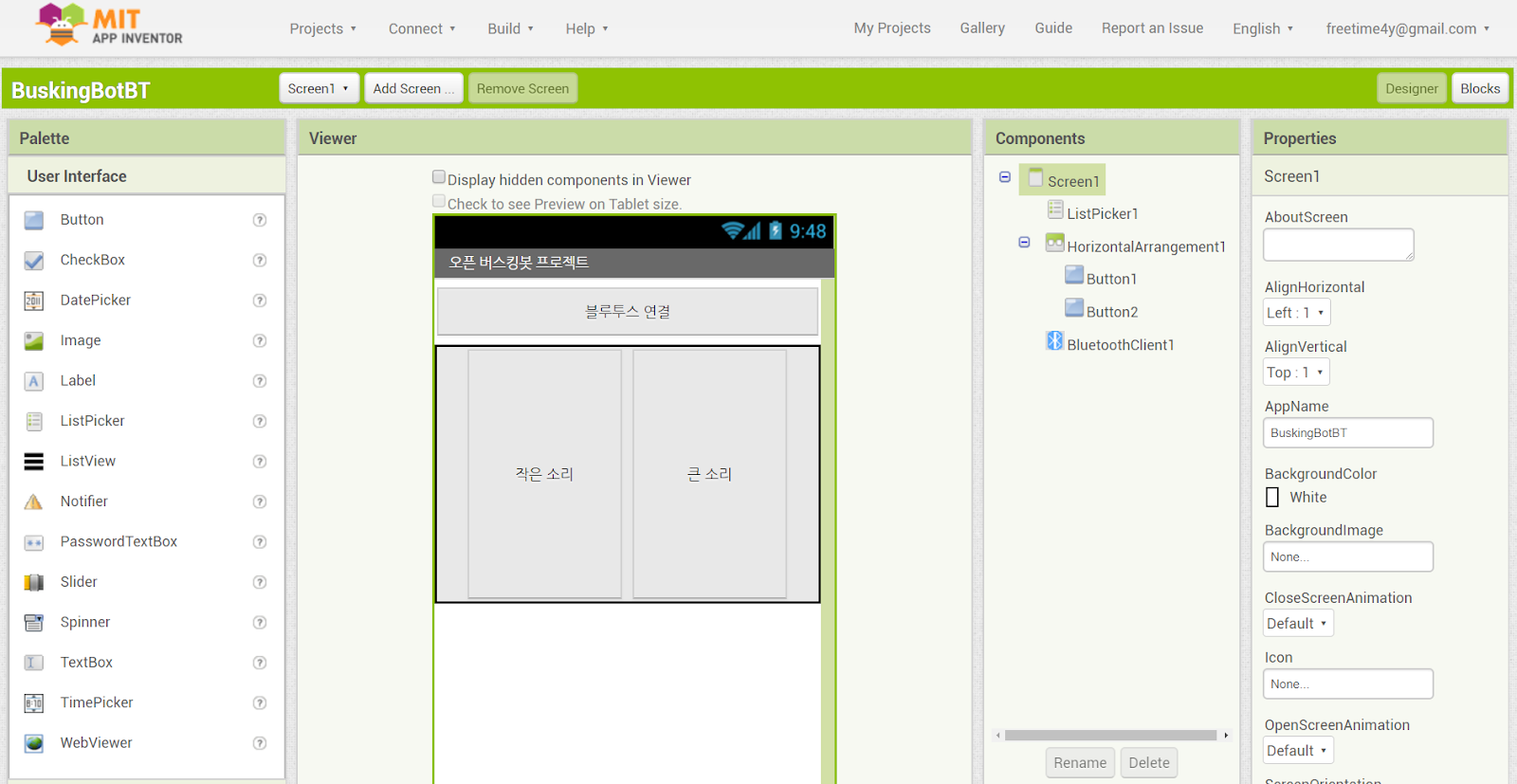1517x784 pixels.
Task: Open help for ListPicker component
Action: click(260, 421)
